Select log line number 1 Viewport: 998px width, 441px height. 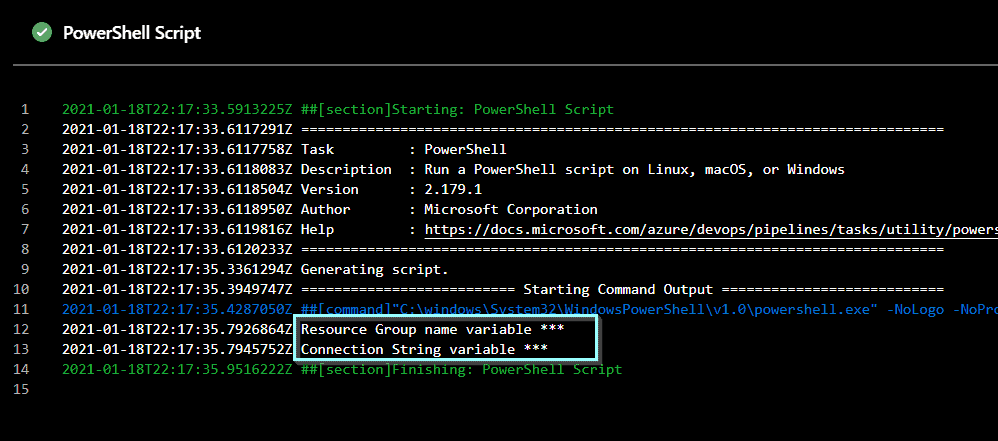click(25, 109)
